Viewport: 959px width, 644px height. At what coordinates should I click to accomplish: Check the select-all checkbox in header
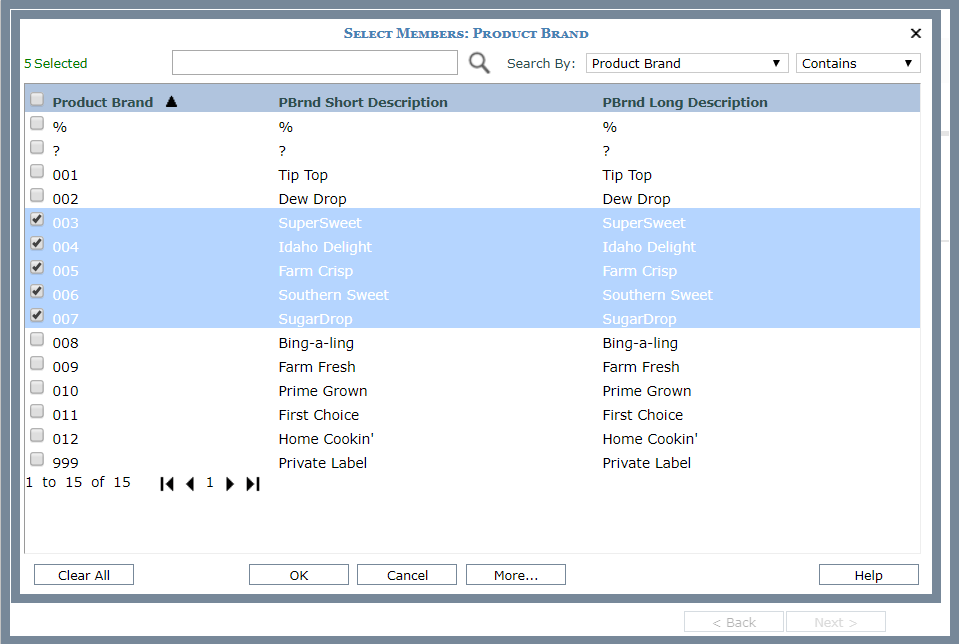click(x=37, y=99)
